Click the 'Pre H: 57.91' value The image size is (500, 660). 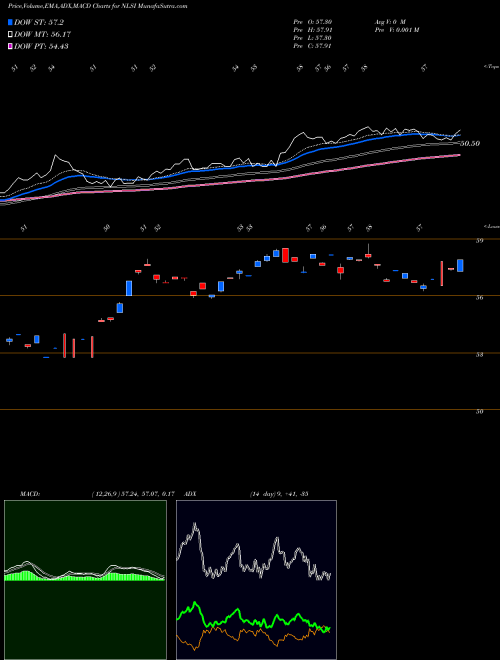312,30
